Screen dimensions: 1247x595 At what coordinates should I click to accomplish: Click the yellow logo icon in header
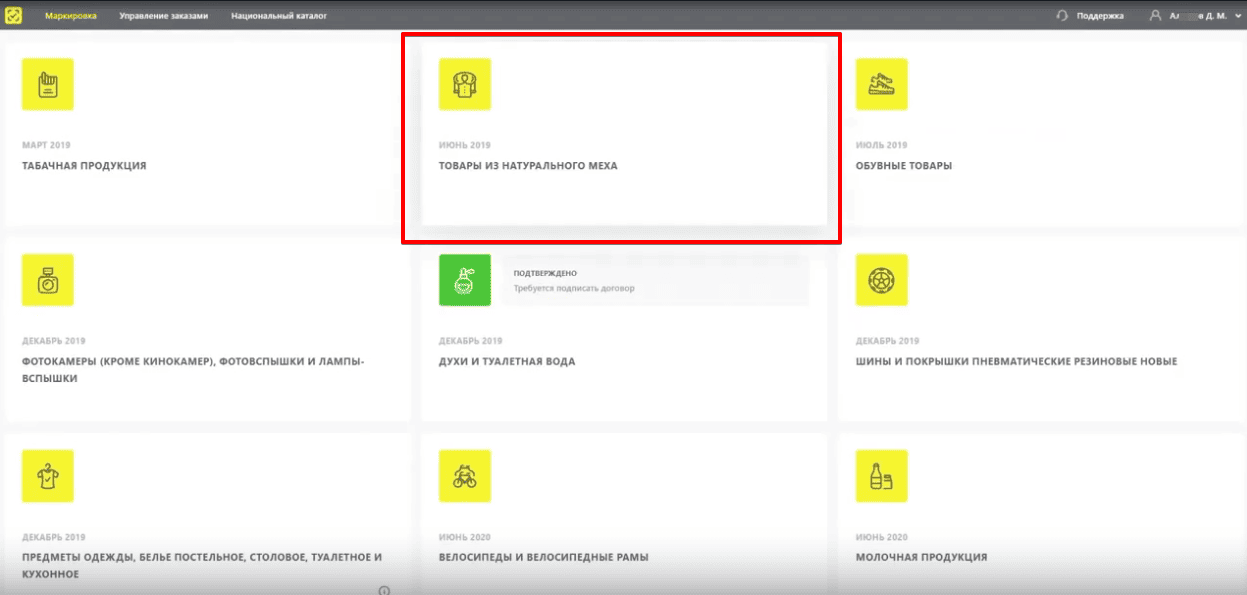coord(15,15)
